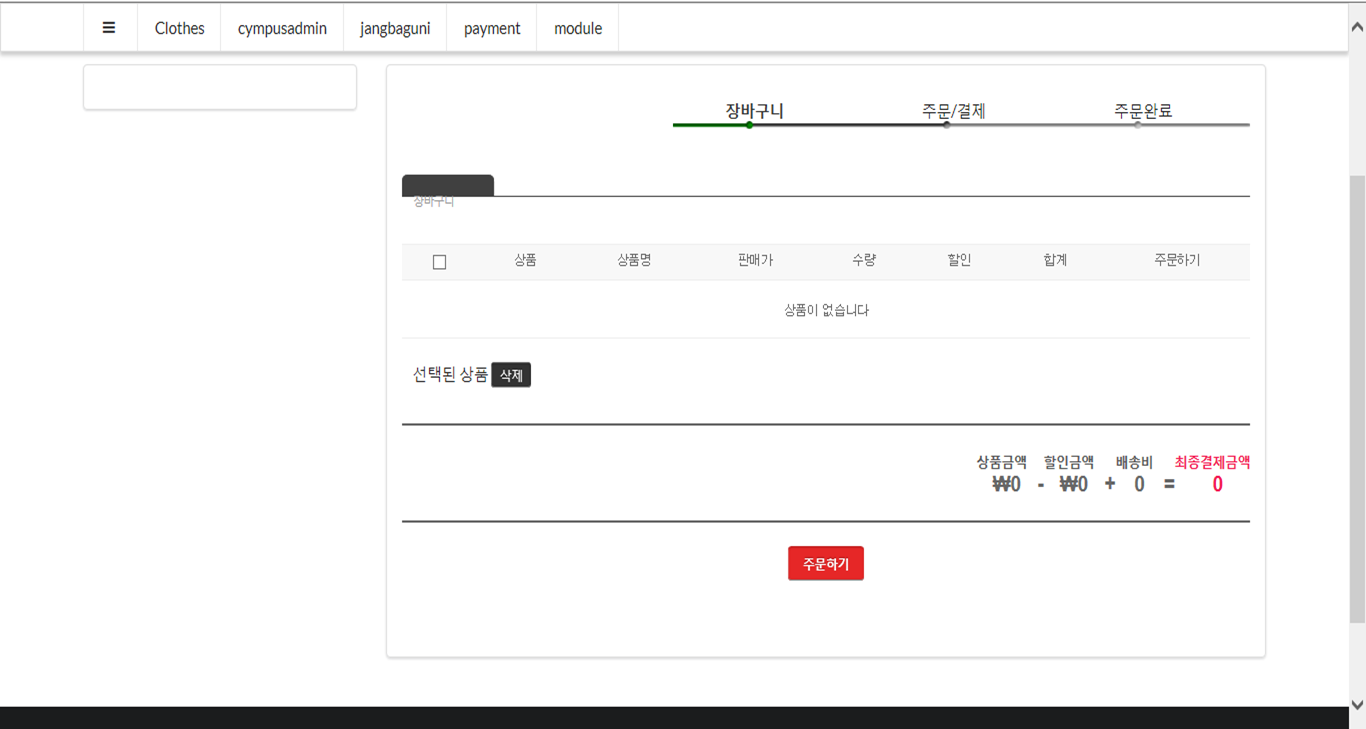Open the Clothes menu item
This screenshot has width=1366, height=729.
[x=179, y=28]
